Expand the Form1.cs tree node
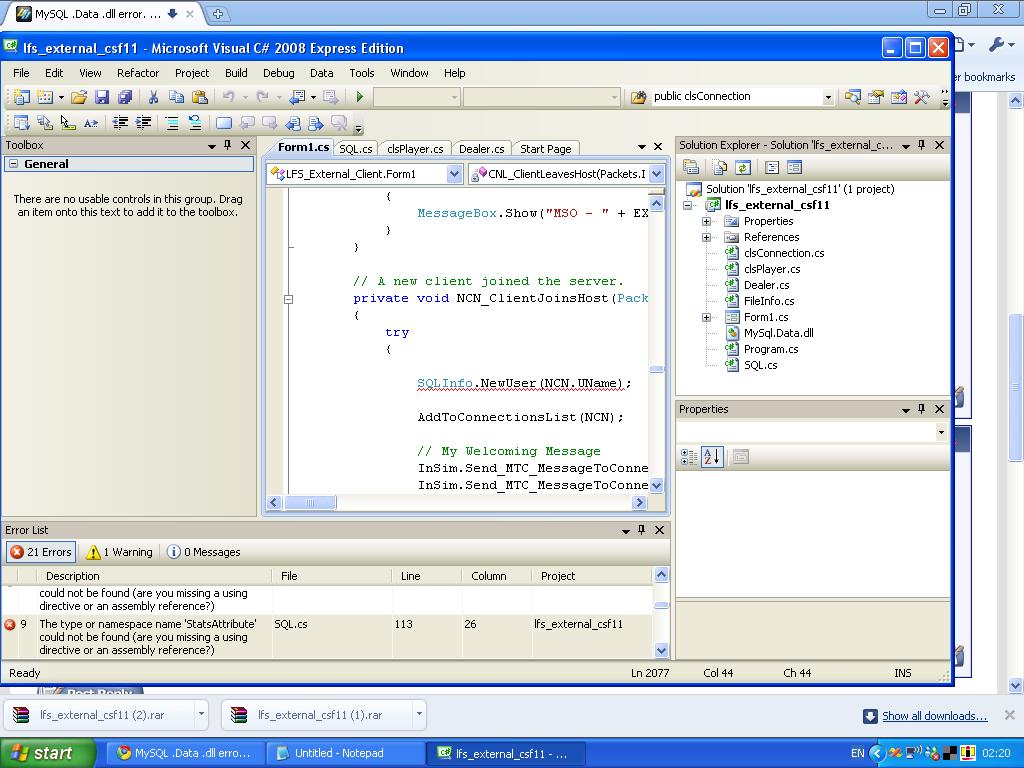The height and width of the screenshot is (768, 1024). click(x=706, y=317)
